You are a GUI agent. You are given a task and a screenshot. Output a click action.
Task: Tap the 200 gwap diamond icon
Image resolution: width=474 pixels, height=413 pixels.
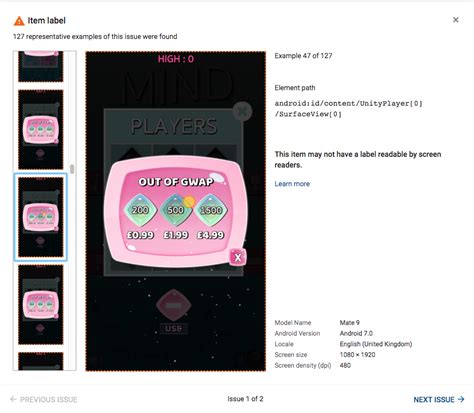[x=140, y=210]
